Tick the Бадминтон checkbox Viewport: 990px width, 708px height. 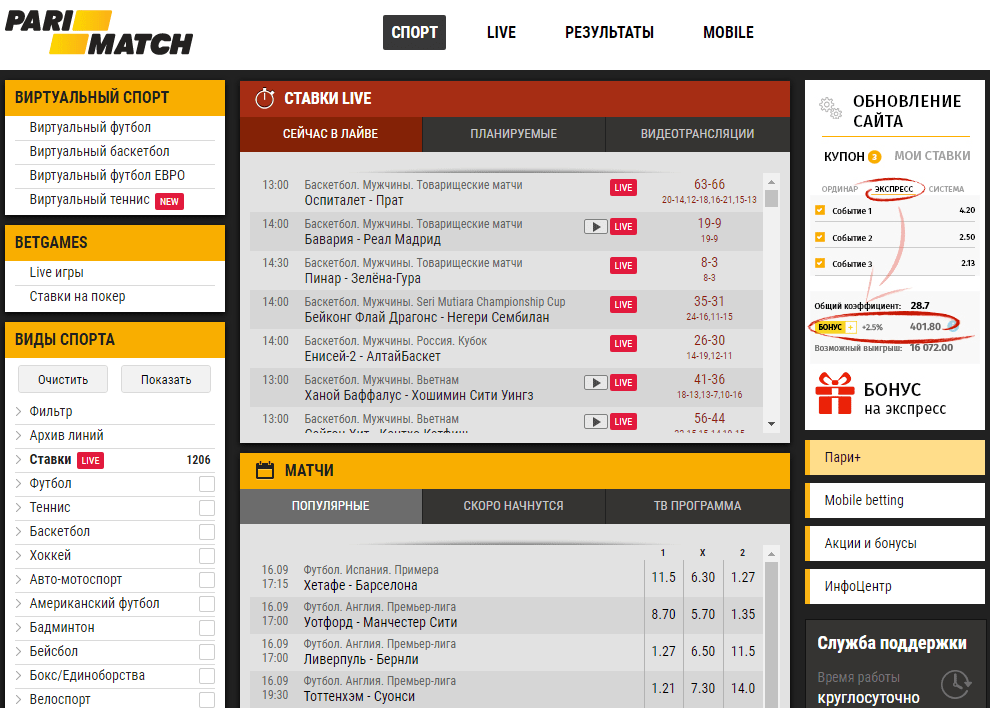[206, 628]
